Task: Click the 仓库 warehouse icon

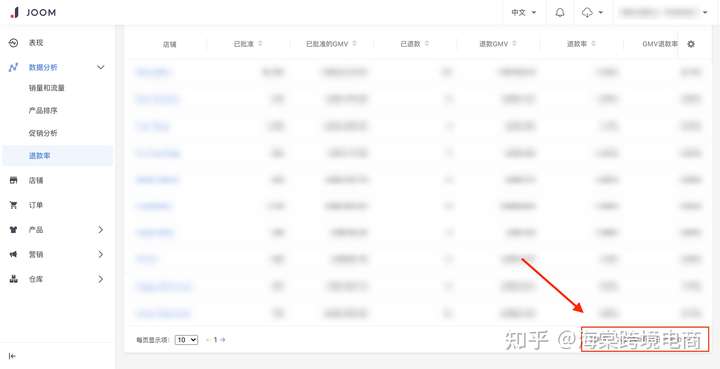Action: click(x=13, y=279)
